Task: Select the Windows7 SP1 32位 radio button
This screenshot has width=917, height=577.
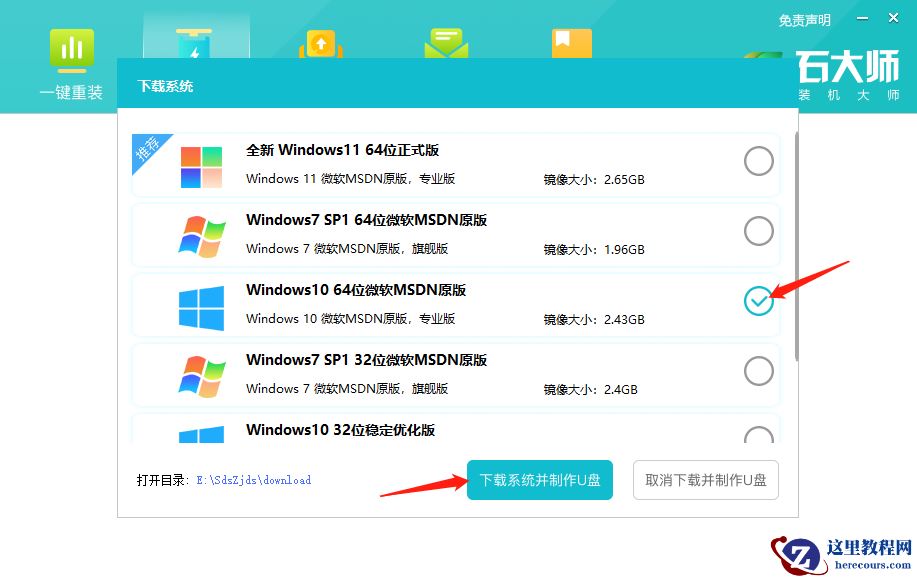Action: click(x=758, y=371)
